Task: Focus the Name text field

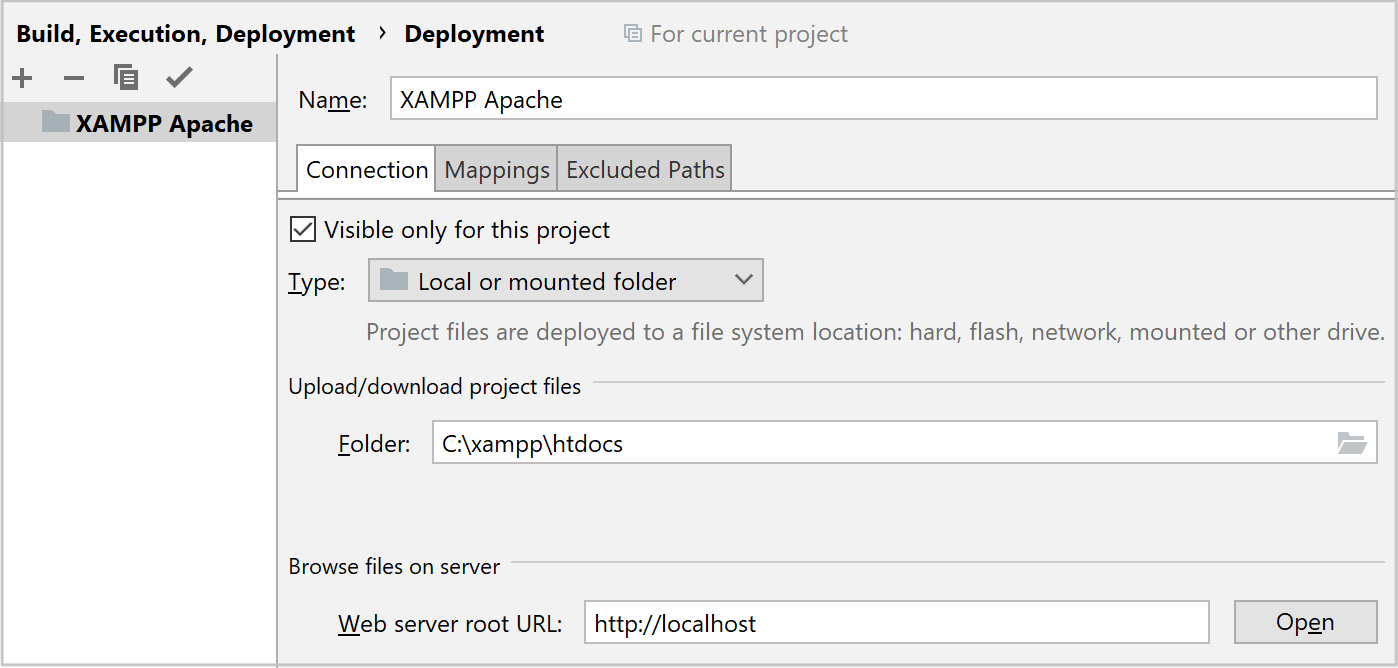Action: point(882,99)
